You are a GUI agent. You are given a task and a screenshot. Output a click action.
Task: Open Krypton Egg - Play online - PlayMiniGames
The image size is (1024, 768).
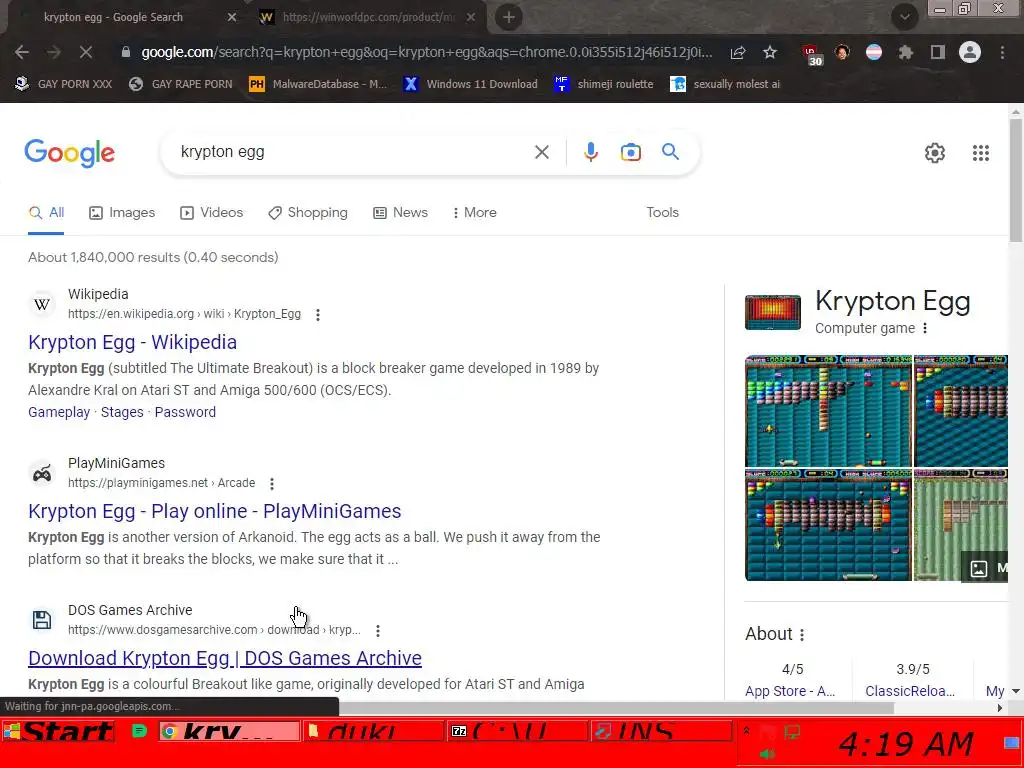pos(214,511)
